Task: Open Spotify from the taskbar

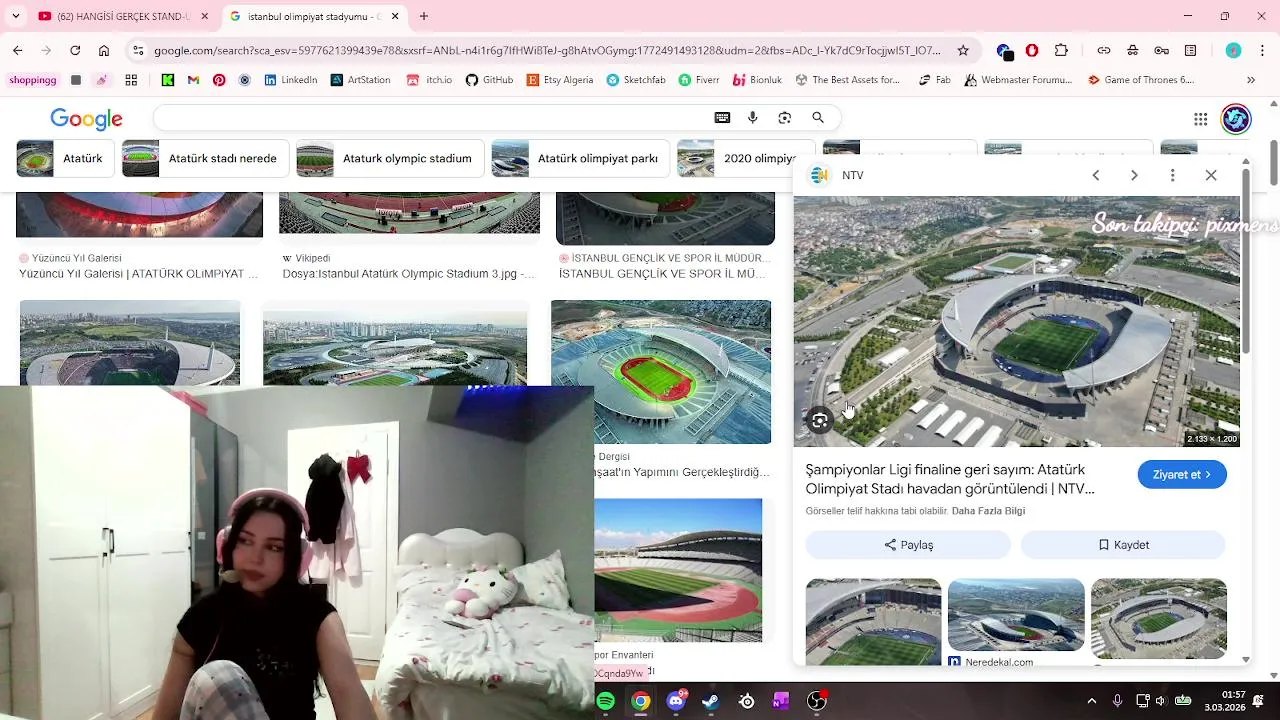Action: 606,701
